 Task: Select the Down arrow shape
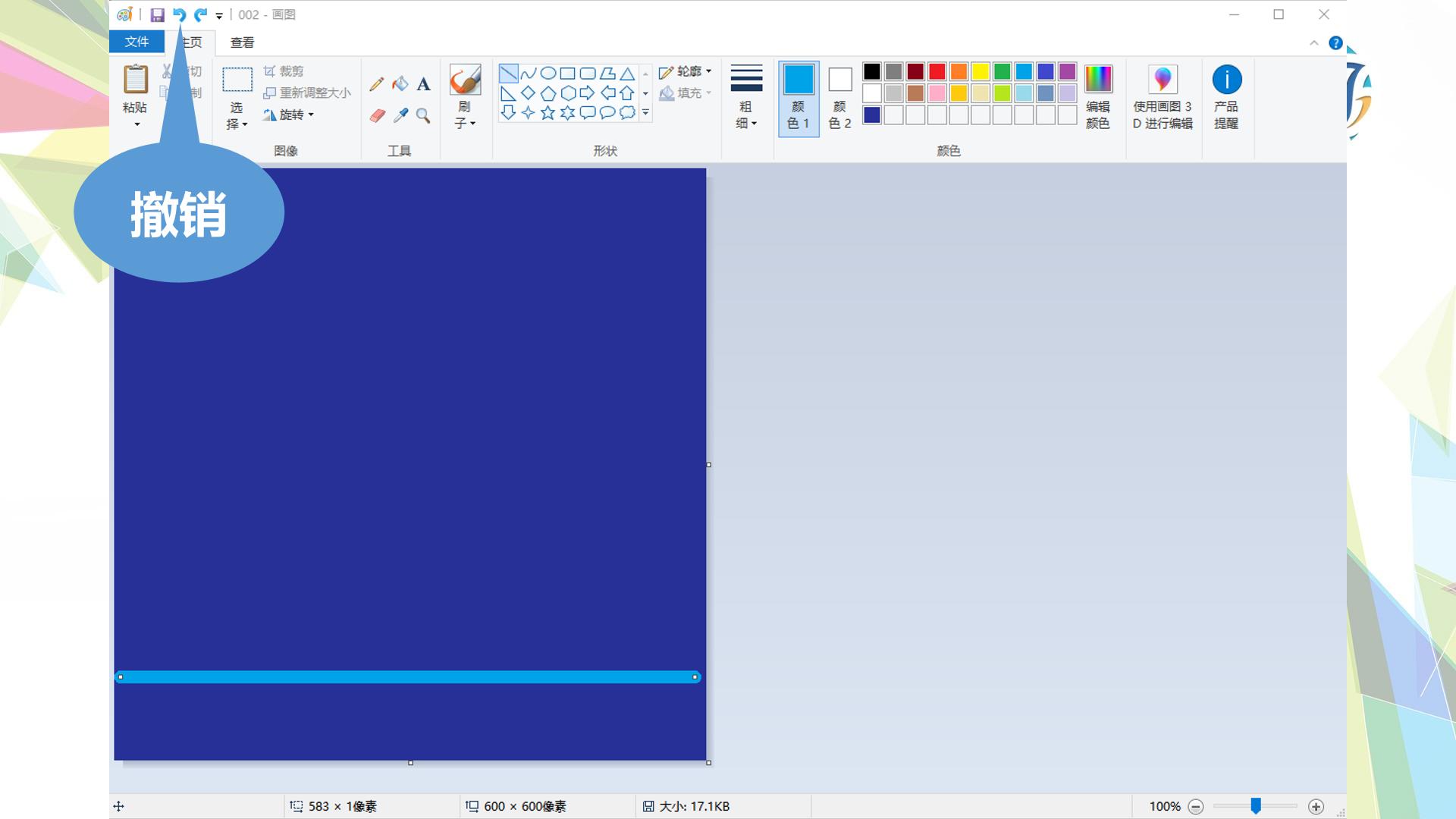[x=509, y=113]
